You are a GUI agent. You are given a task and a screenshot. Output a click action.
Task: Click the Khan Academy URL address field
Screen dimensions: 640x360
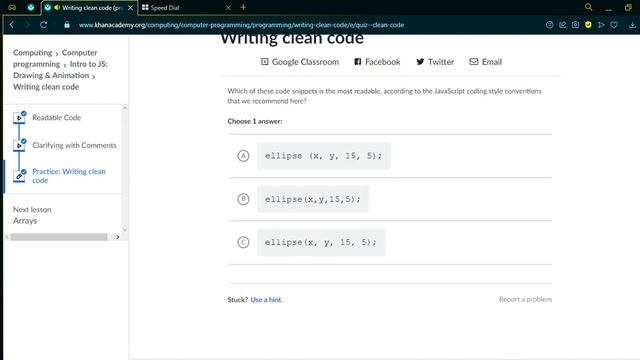pyautogui.click(x=241, y=25)
